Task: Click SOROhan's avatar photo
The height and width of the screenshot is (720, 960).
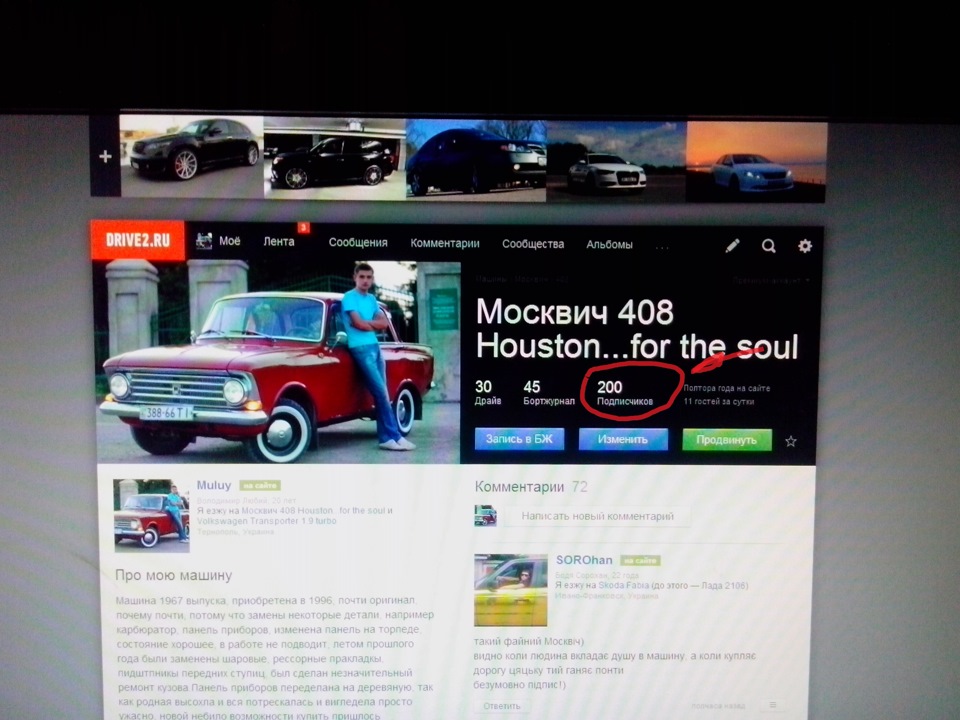Action: tap(511, 590)
